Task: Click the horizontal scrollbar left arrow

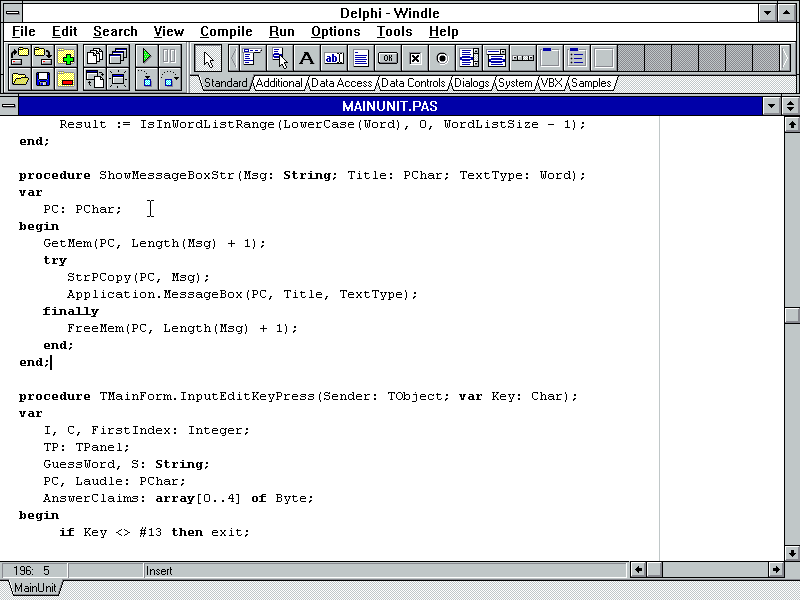Action: [638, 570]
